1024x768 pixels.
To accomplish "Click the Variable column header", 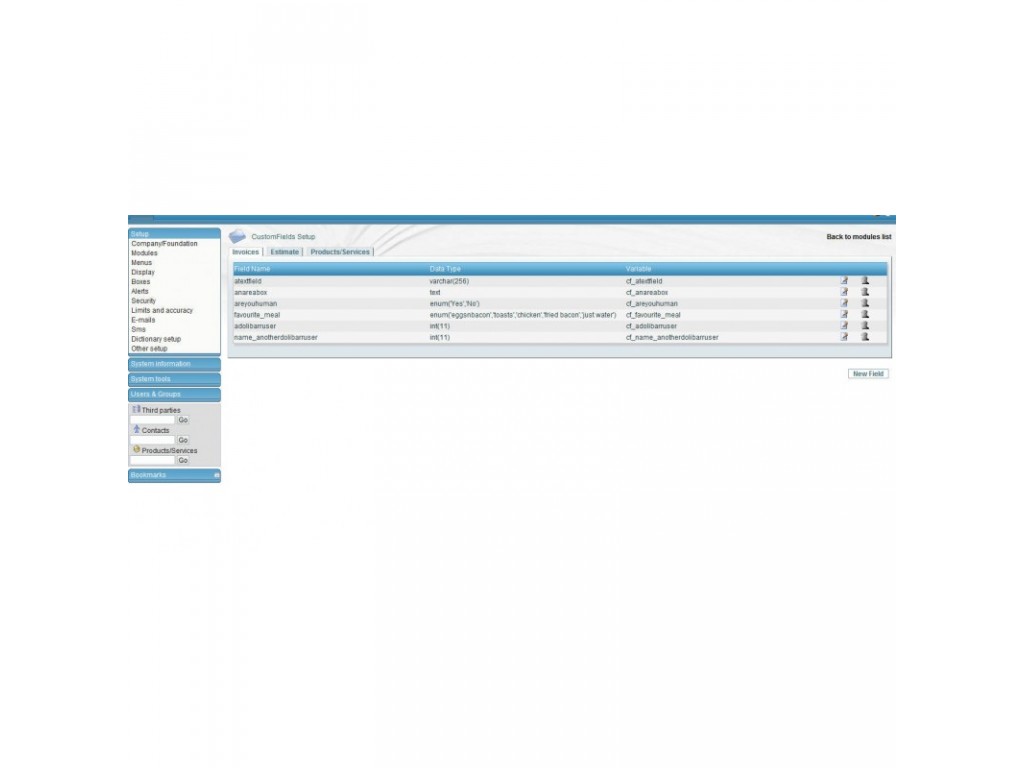I will point(638,269).
